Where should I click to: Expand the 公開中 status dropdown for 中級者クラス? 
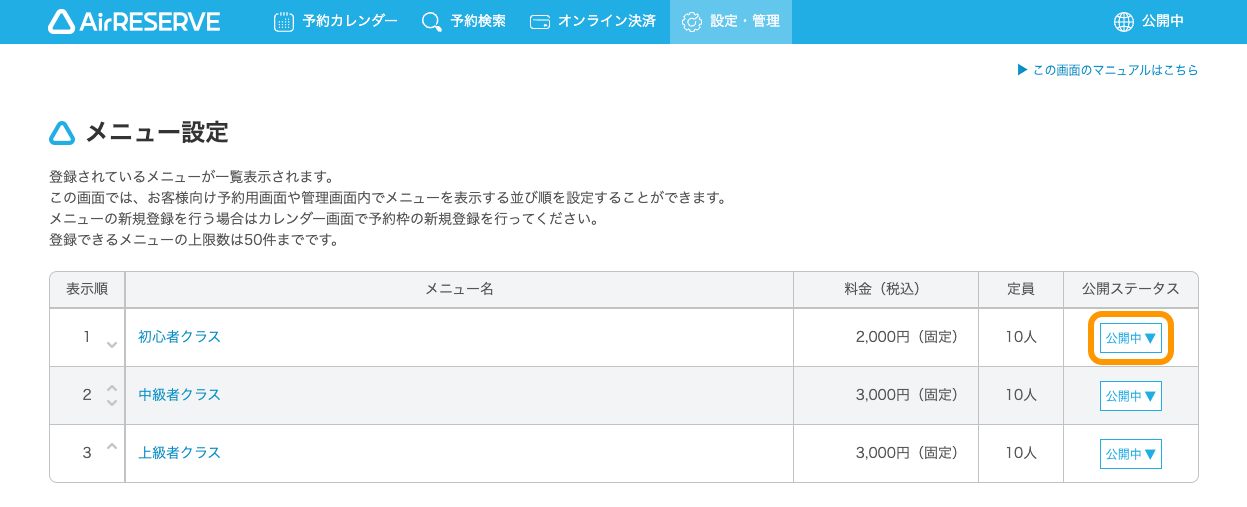[1130, 396]
